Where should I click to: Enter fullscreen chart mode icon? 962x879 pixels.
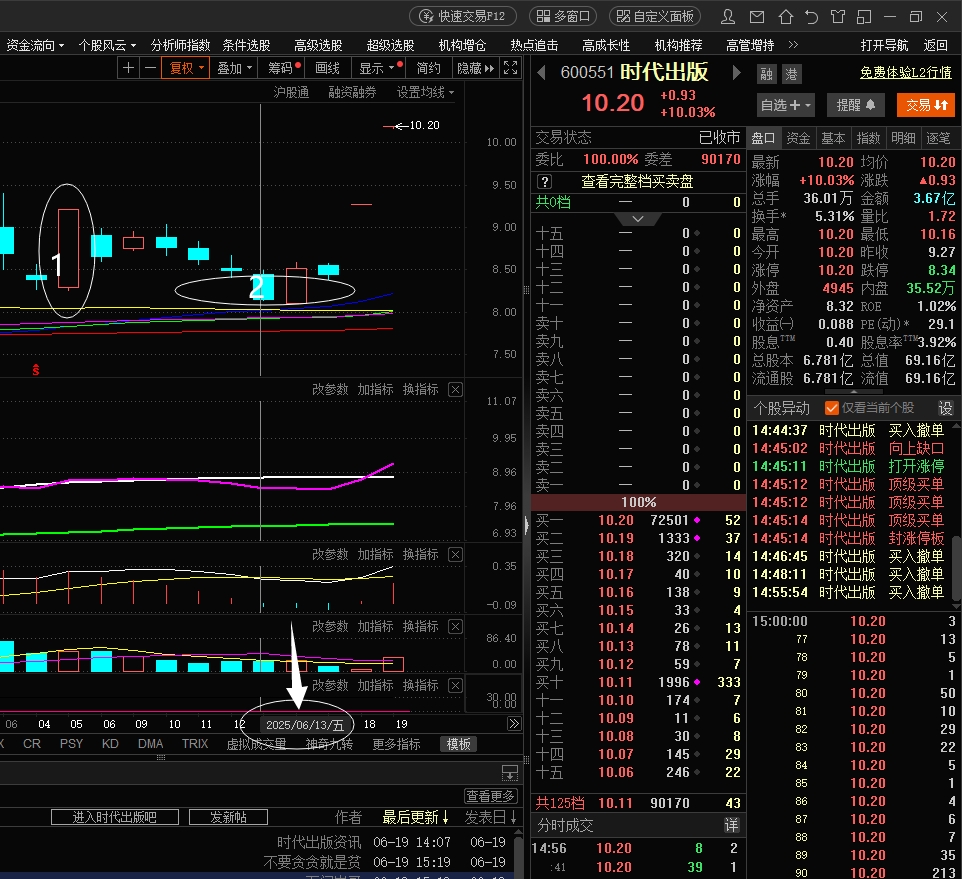510,67
